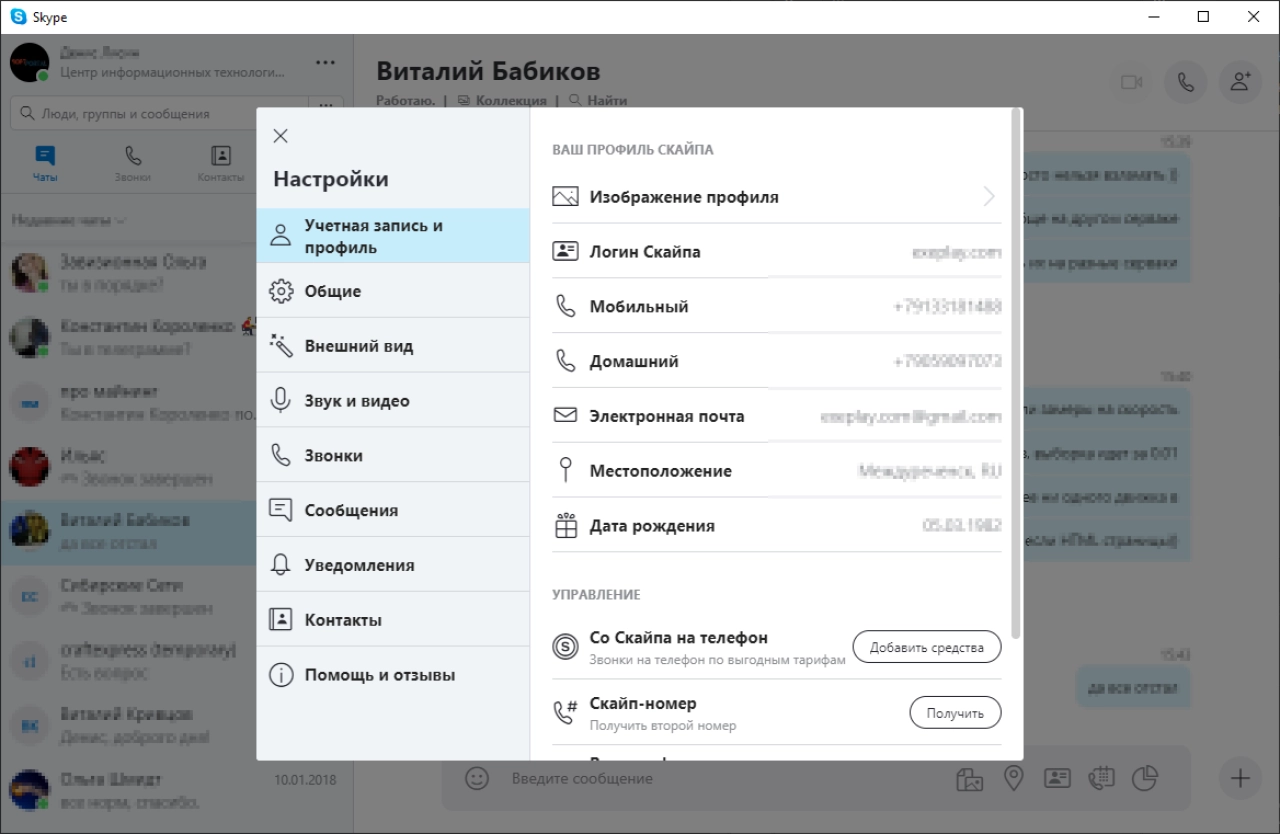Click the dialpad button beside search

pyautogui.click(x=326, y=108)
